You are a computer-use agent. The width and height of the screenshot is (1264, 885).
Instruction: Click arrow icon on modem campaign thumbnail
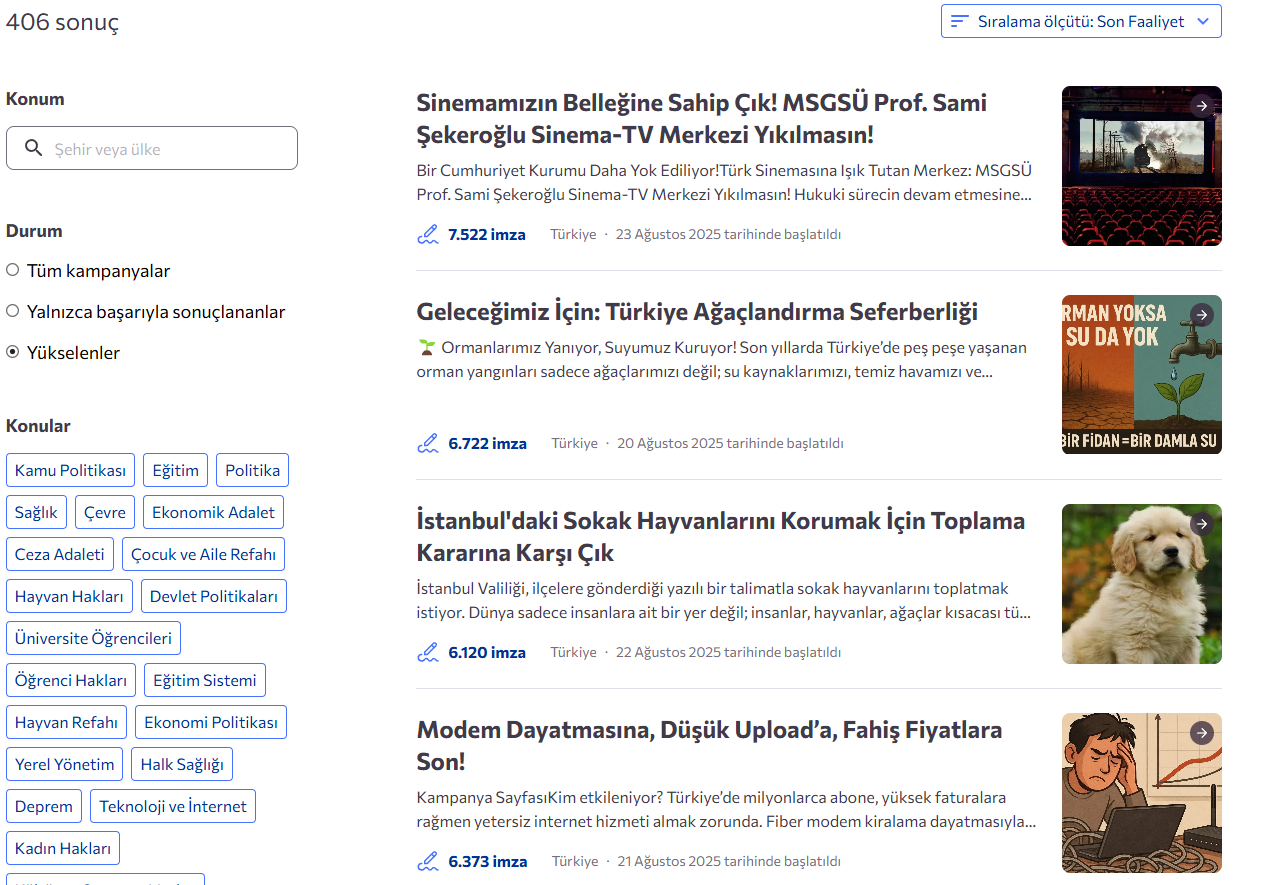(1202, 733)
